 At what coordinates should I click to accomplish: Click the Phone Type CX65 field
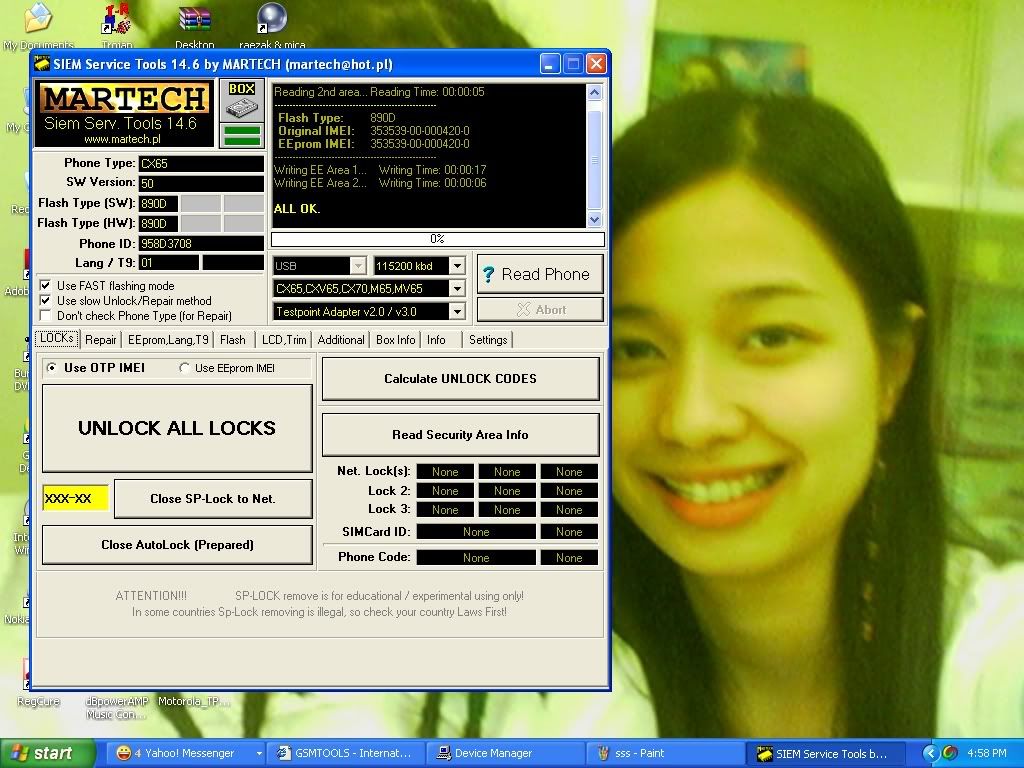pyautogui.click(x=201, y=163)
